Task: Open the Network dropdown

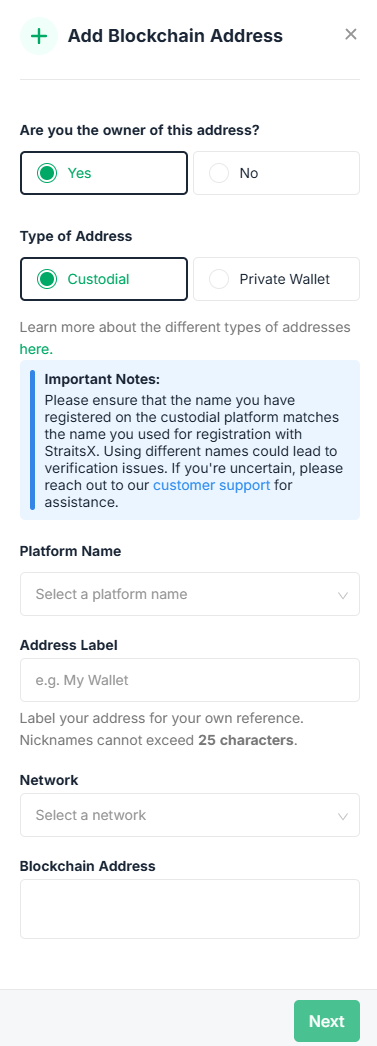Action: 190,815
